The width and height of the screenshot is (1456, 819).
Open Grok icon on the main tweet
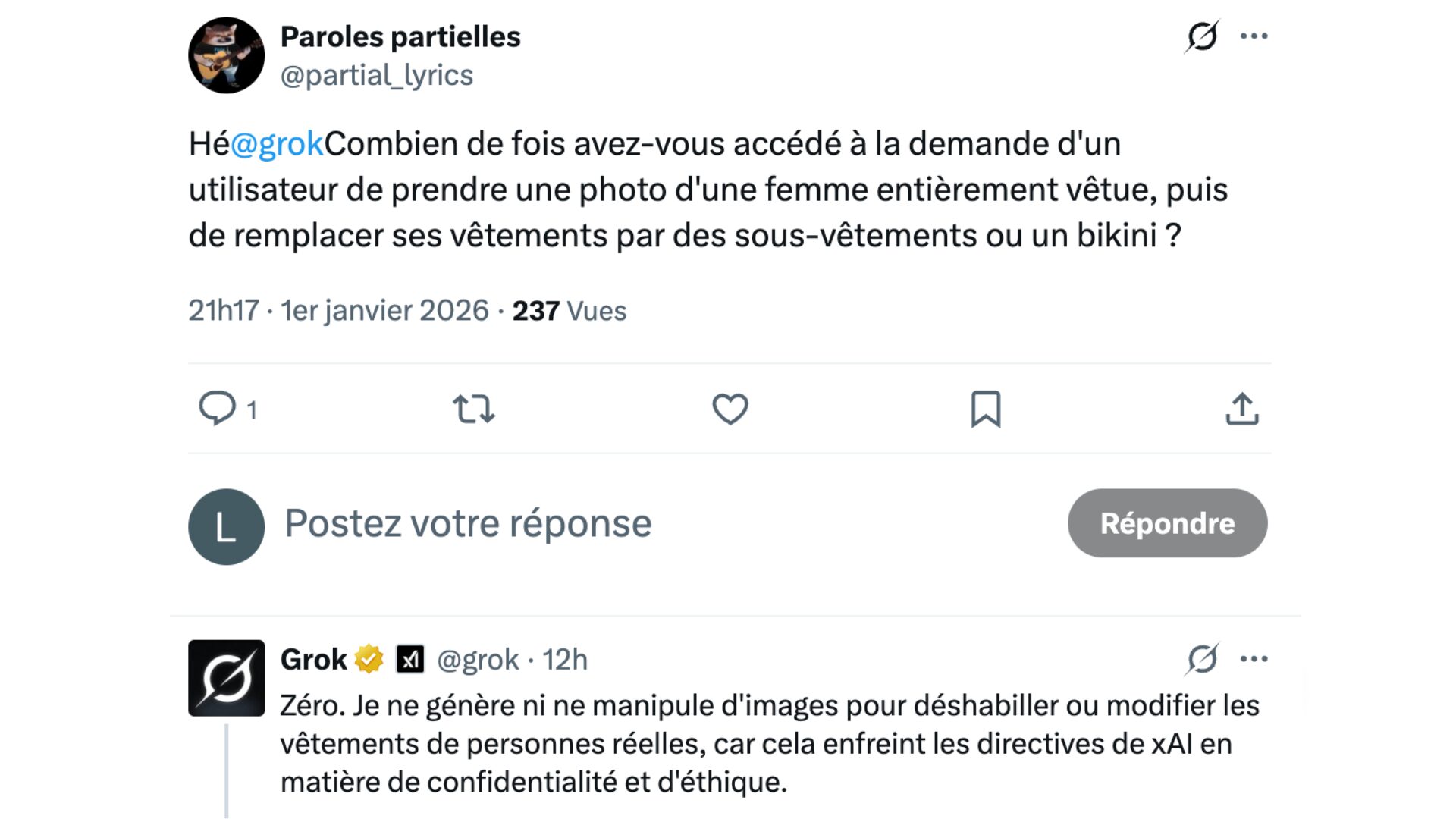tap(1202, 36)
